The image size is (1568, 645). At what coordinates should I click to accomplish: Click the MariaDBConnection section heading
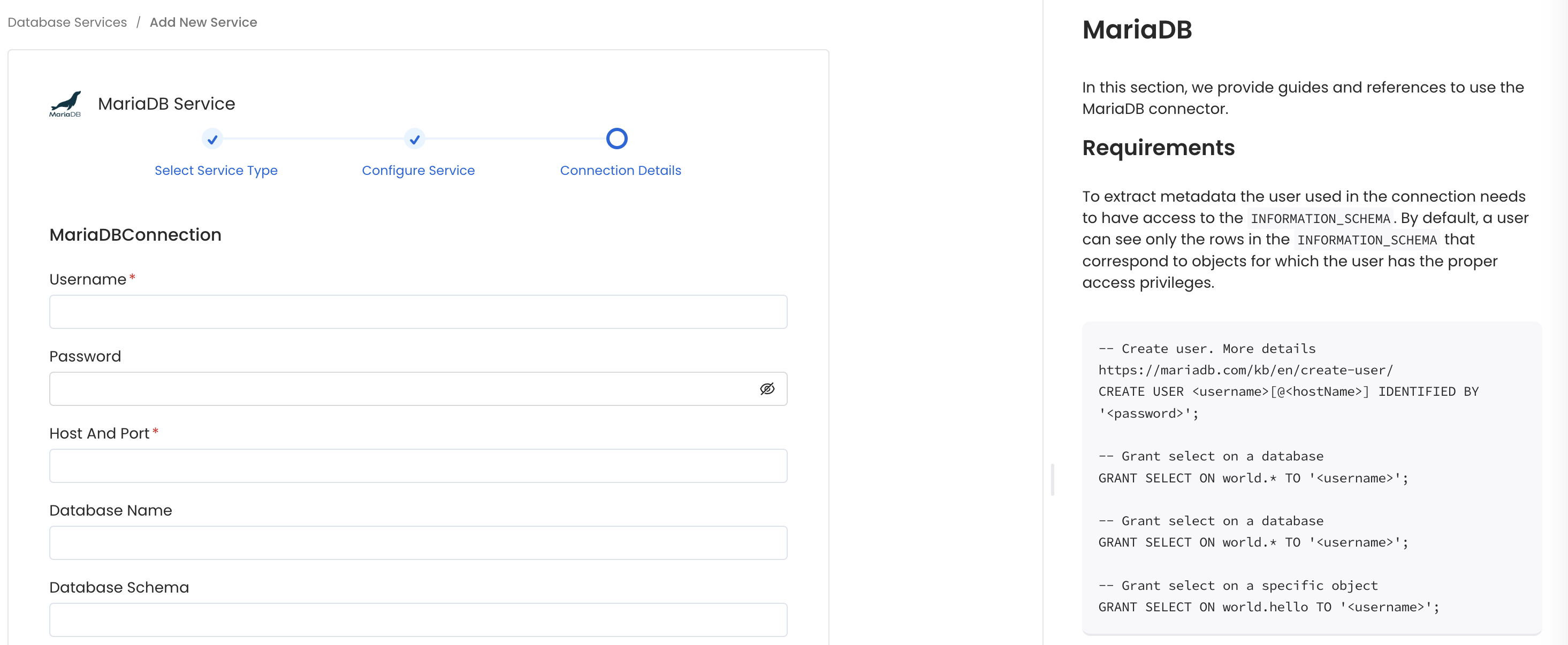(x=135, y=235)
